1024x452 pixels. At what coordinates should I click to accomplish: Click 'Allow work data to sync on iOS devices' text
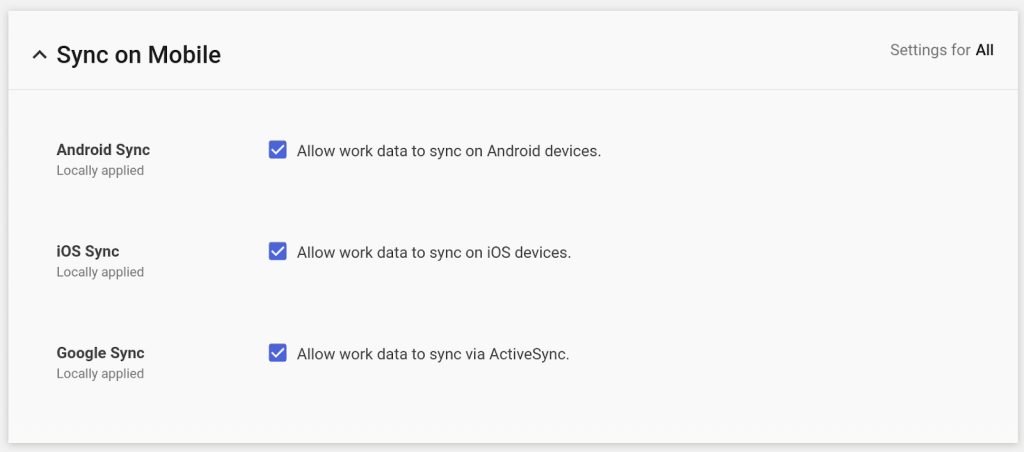pyautogui.click(x=434, y=252)
